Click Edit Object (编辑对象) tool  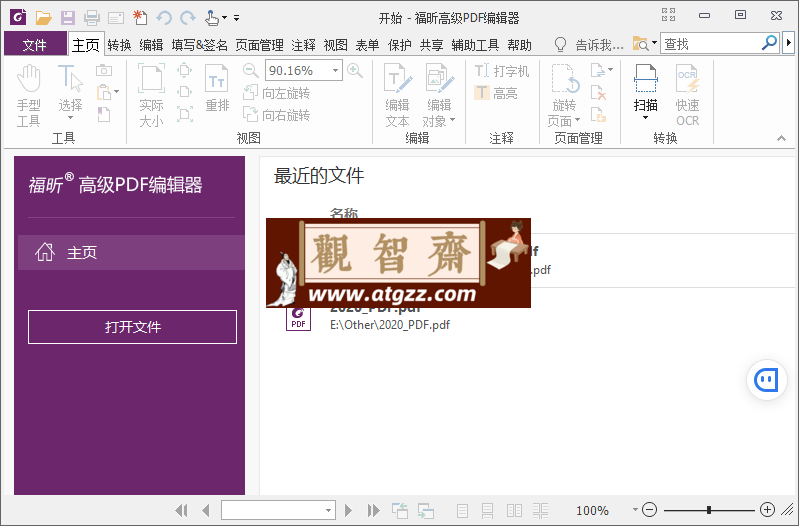click(439, 95)
